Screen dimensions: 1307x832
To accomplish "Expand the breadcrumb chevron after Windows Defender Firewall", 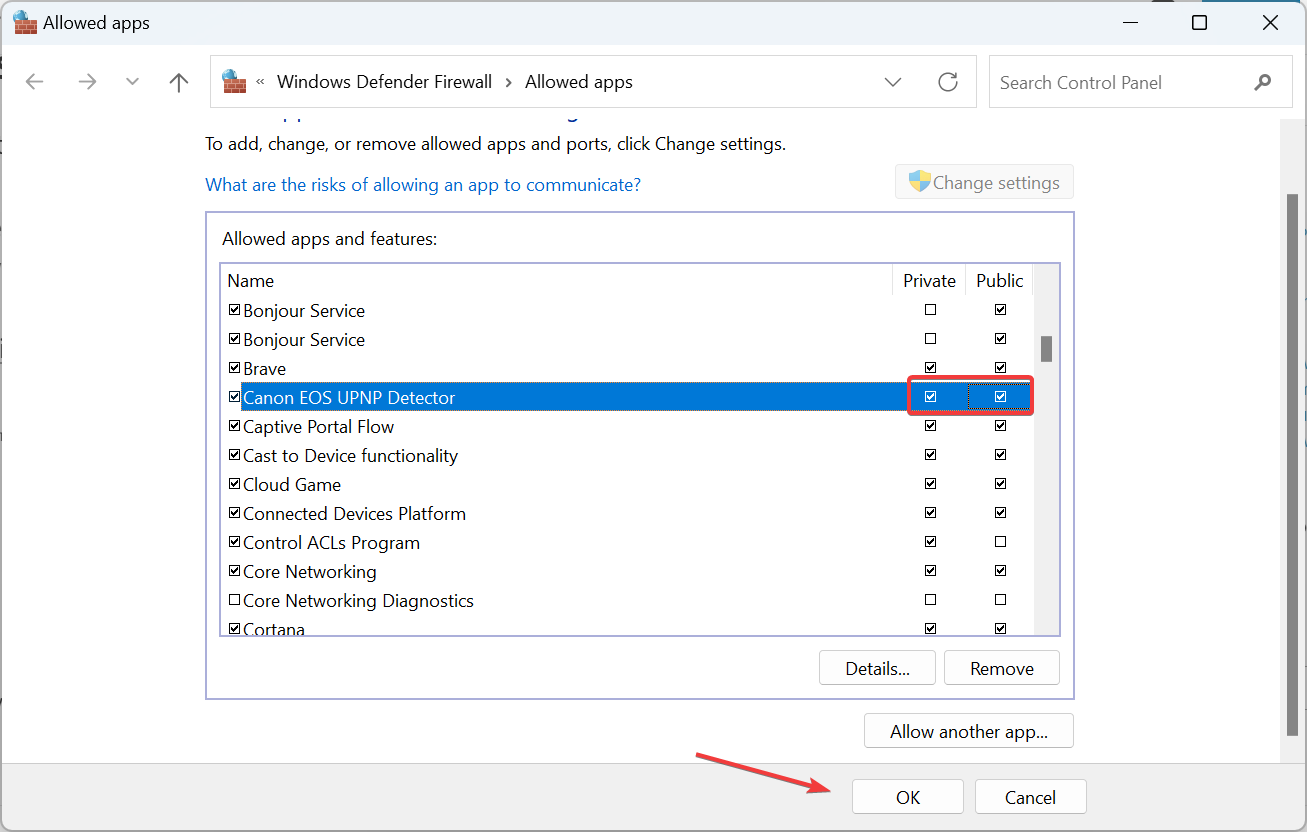I will (509, 82).
